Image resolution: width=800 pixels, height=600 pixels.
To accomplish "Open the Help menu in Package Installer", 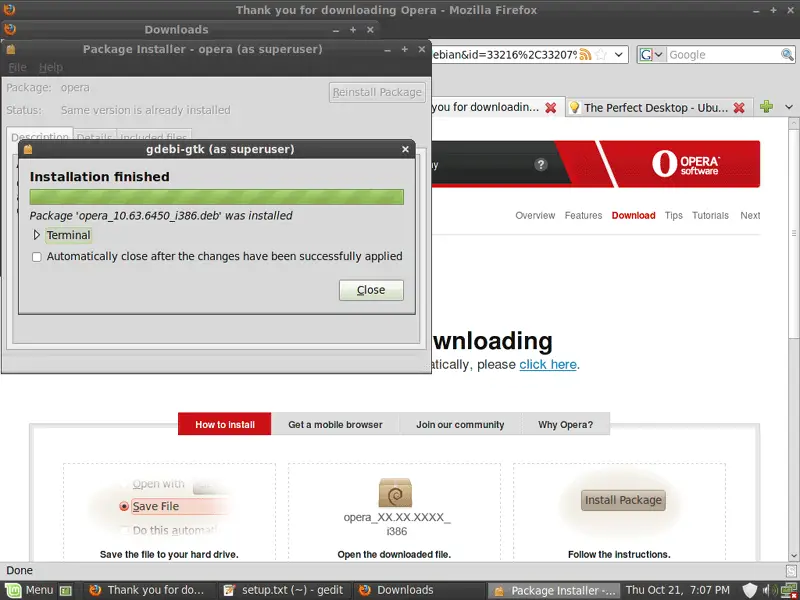I will 51,67.
